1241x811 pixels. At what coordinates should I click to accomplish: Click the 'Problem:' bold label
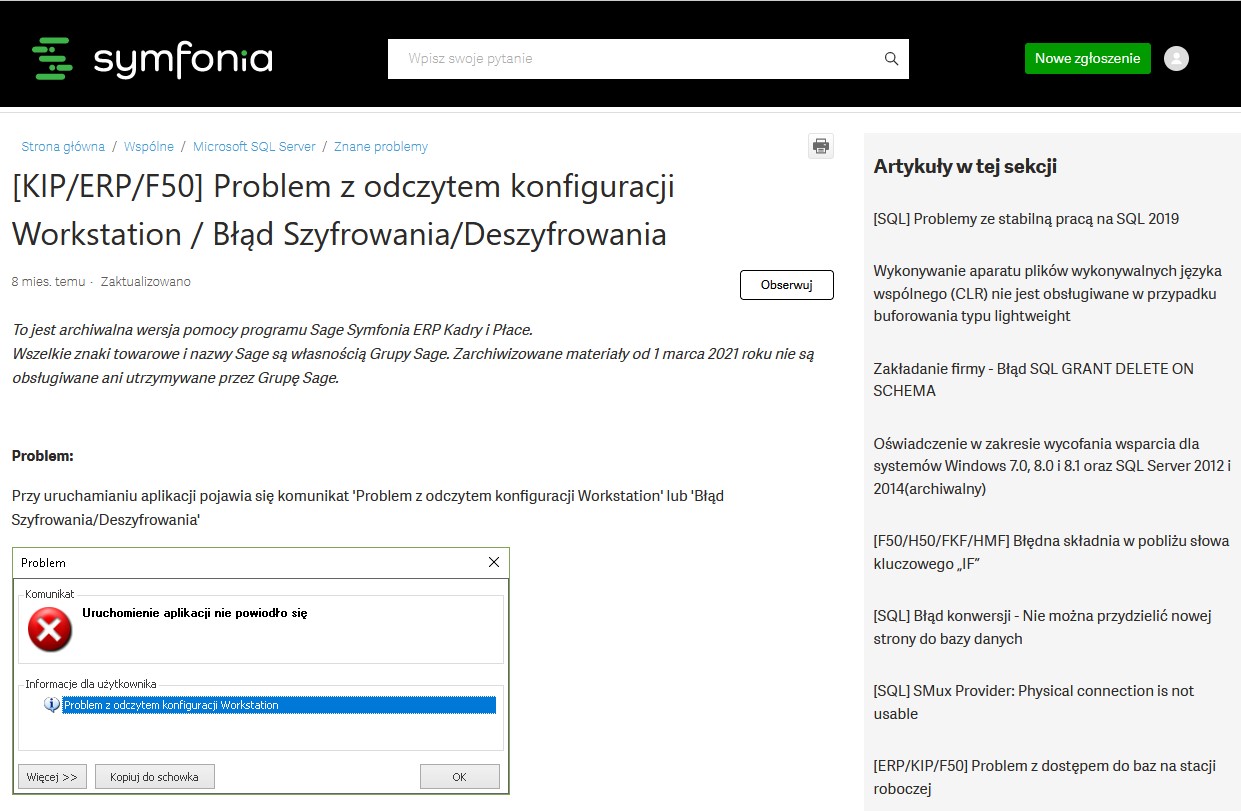tap(43, 456)
